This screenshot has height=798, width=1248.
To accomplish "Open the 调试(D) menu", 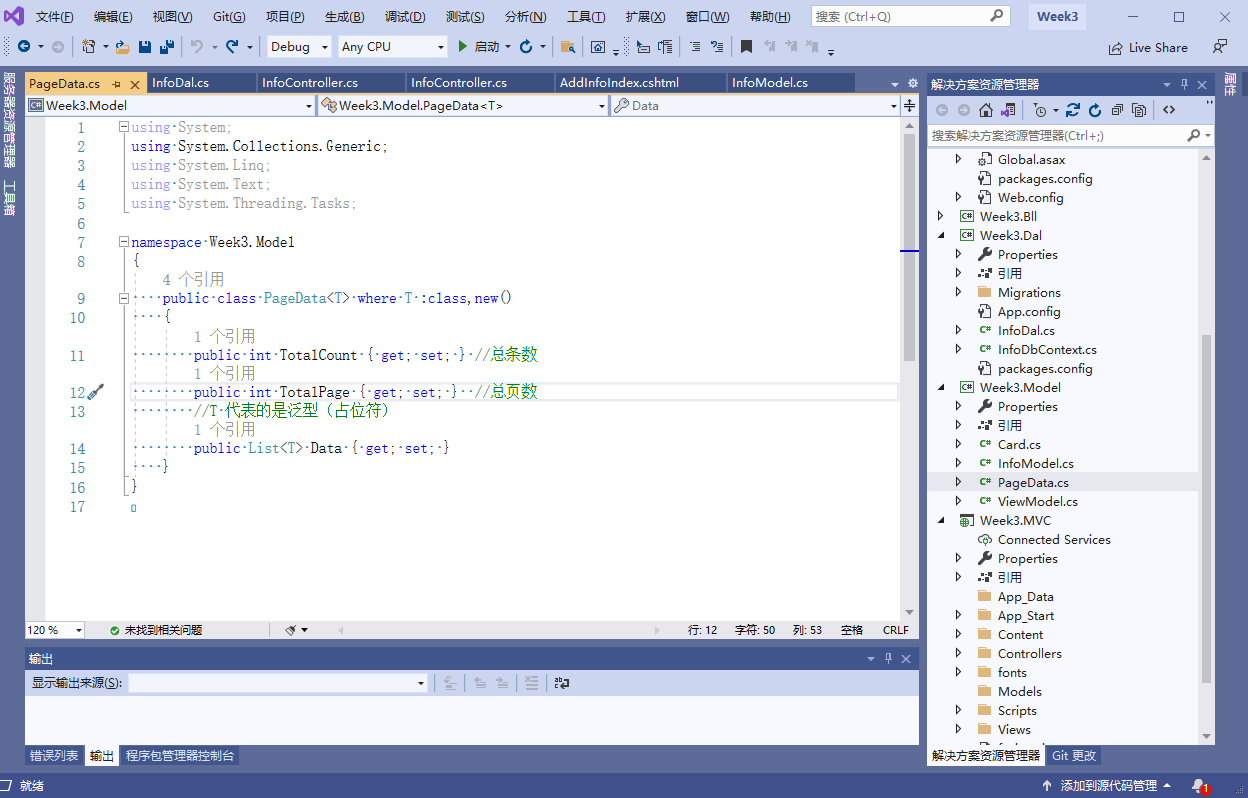I will (x=404, y=17).
